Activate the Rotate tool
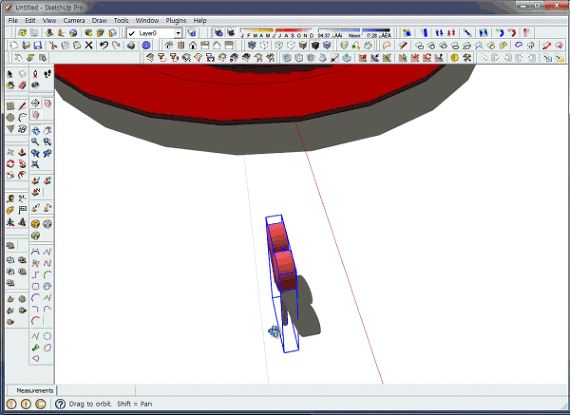Viewport: 570px width, 415px height. (x=10, y=164)
